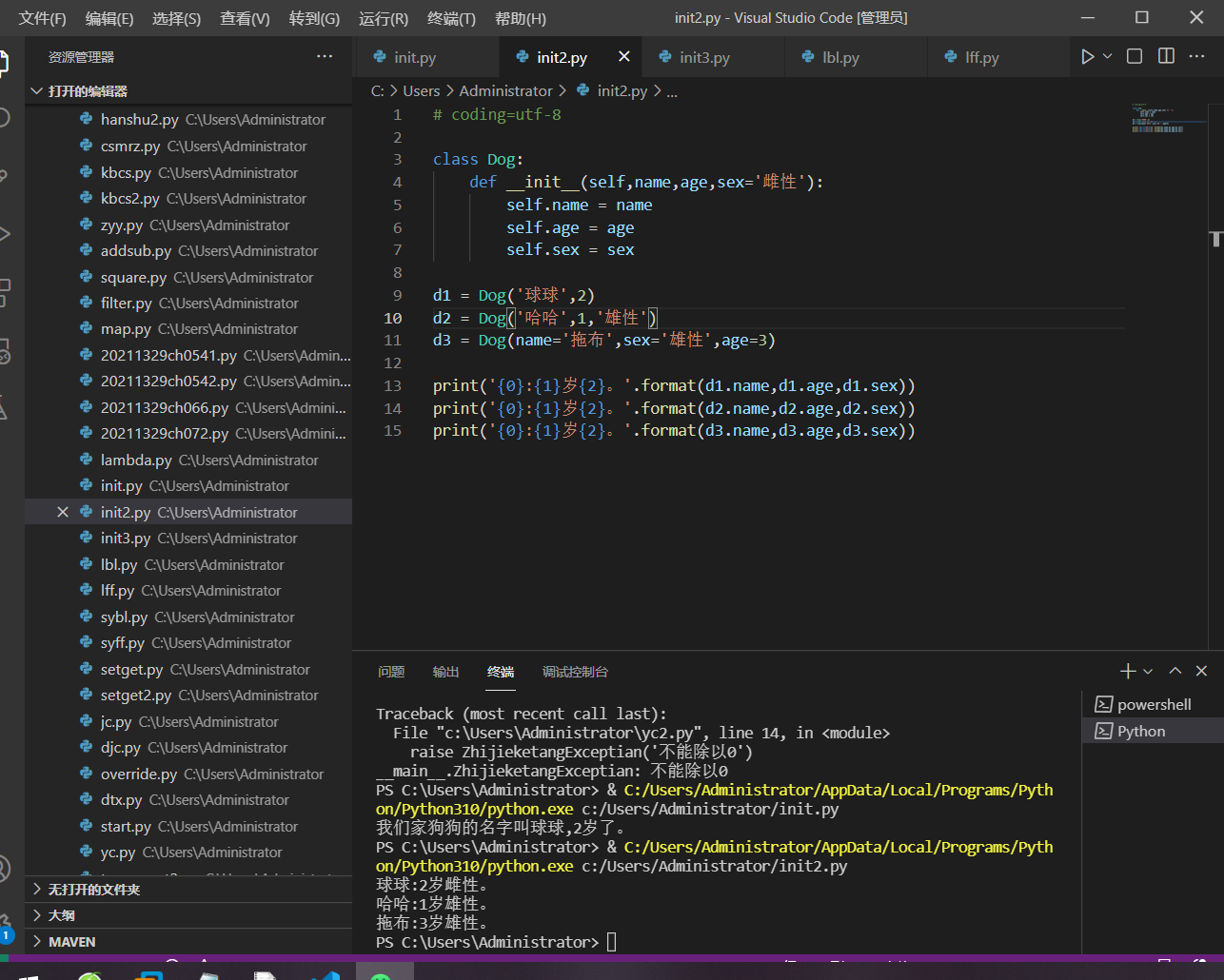The height and width of the screenshot is (980, 1224).
Task: Maximize the terminal panel size
Action: point(1175,672)
